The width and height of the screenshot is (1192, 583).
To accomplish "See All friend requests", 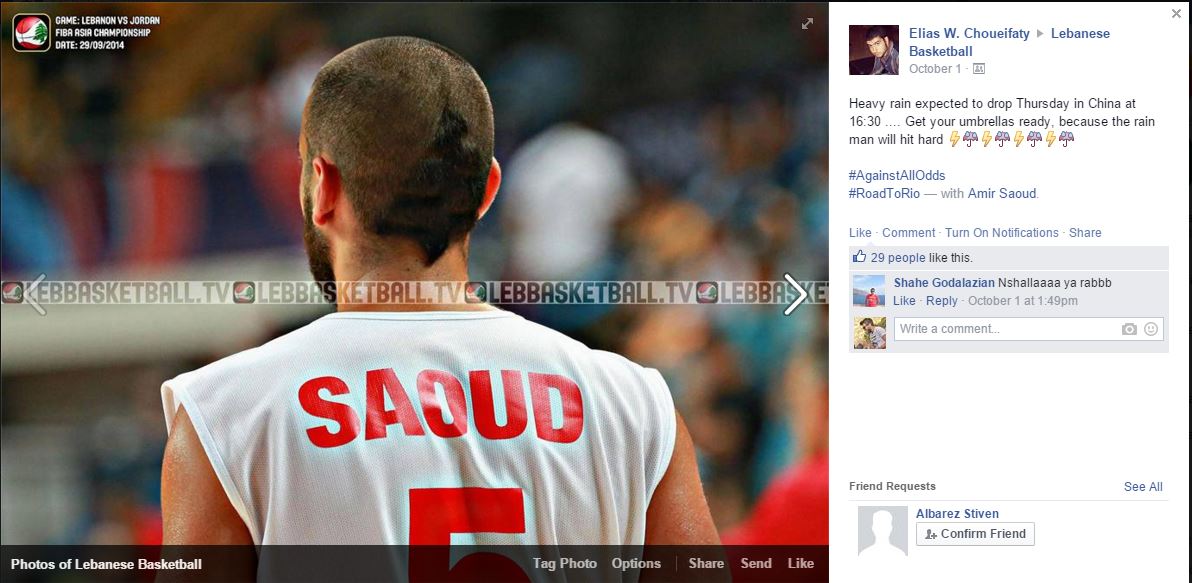I will (1143, 486).
